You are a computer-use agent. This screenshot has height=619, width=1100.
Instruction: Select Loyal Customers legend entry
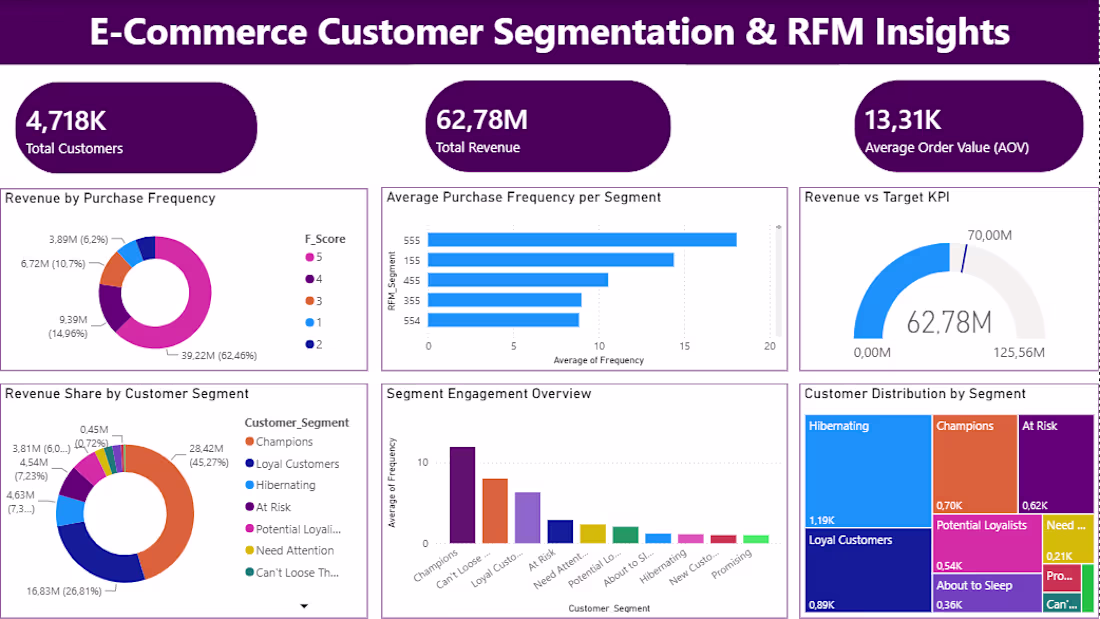(292, 464)
